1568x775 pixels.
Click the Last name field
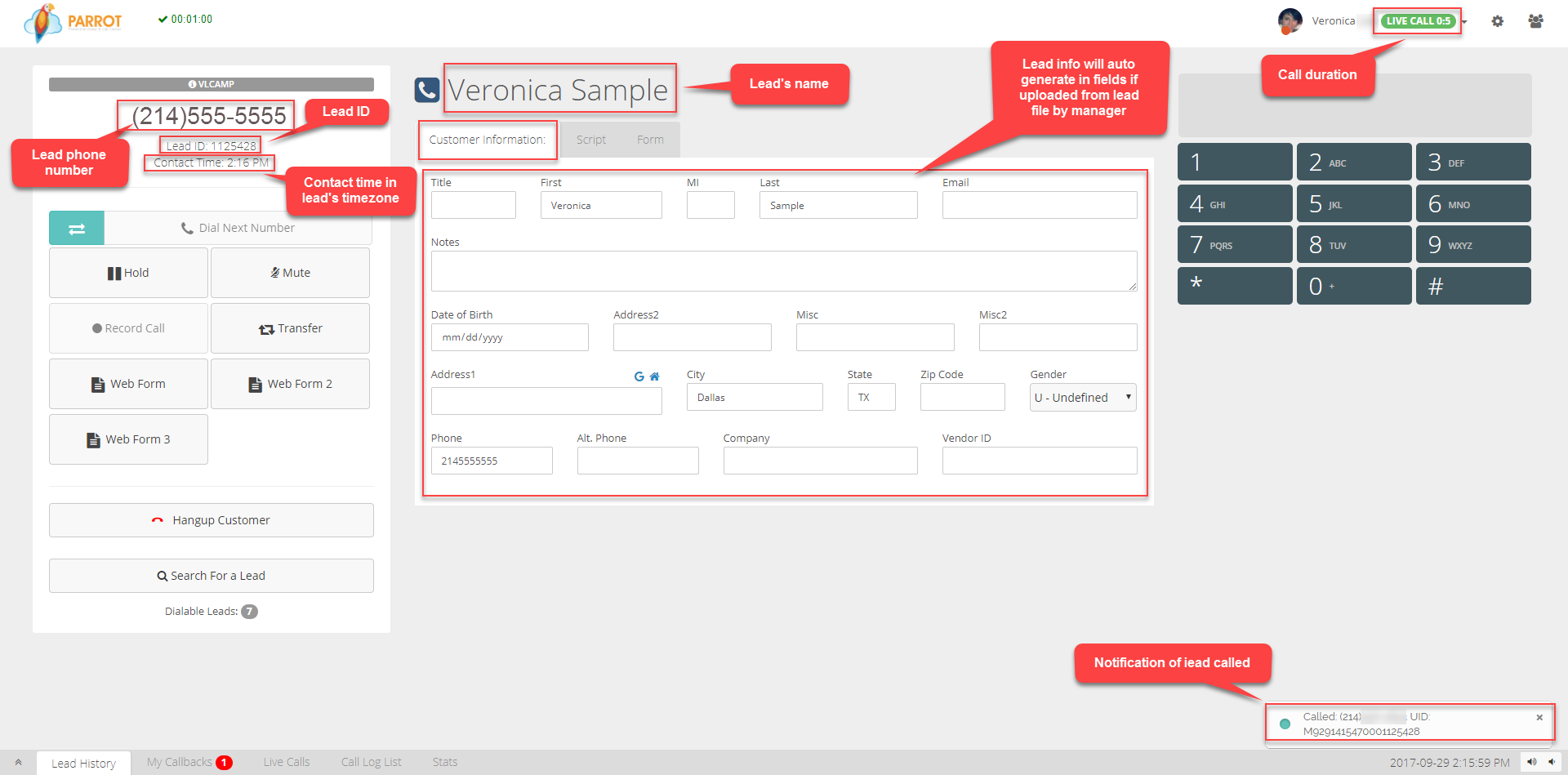click(x=839, y=205)
